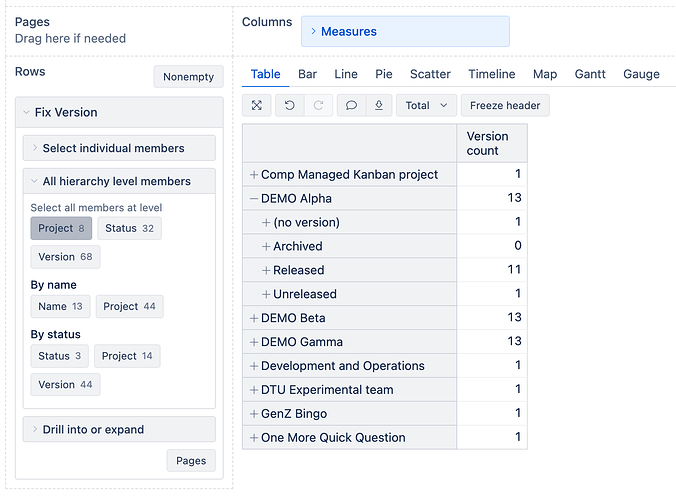Select the Version level with 68 members

tap(65, 257)
